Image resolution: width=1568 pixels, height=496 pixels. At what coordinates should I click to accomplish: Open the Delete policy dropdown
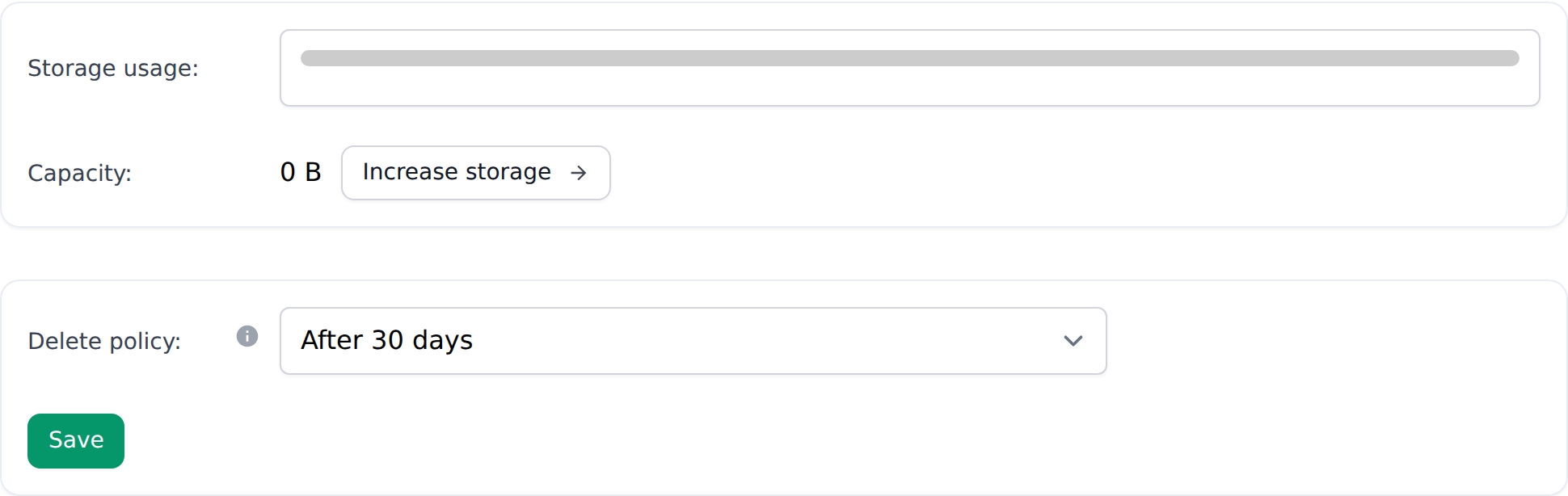(692, 341)
